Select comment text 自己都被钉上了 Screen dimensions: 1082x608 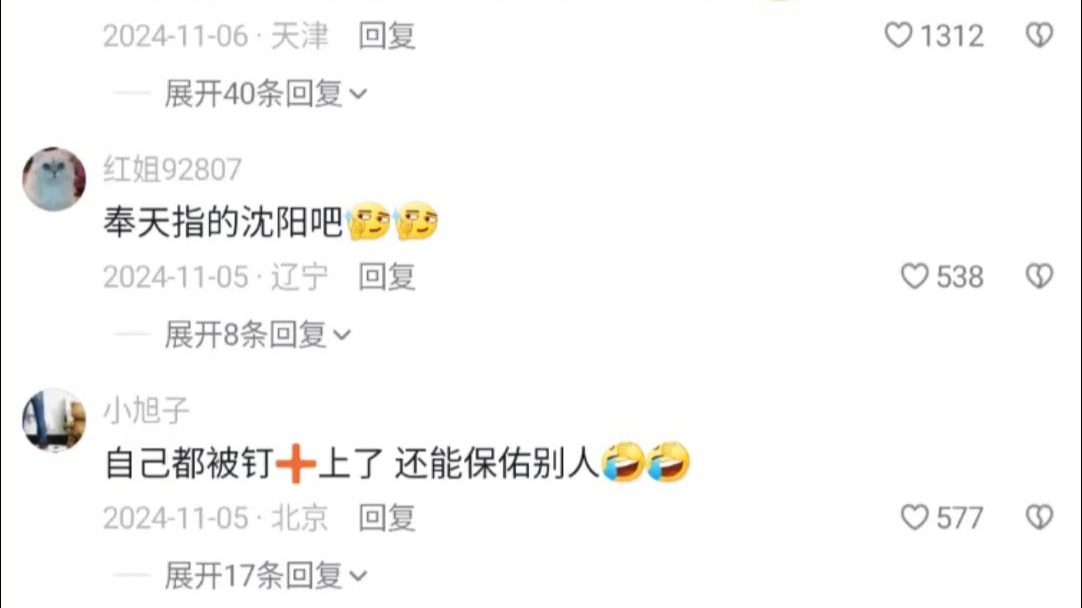244,463
